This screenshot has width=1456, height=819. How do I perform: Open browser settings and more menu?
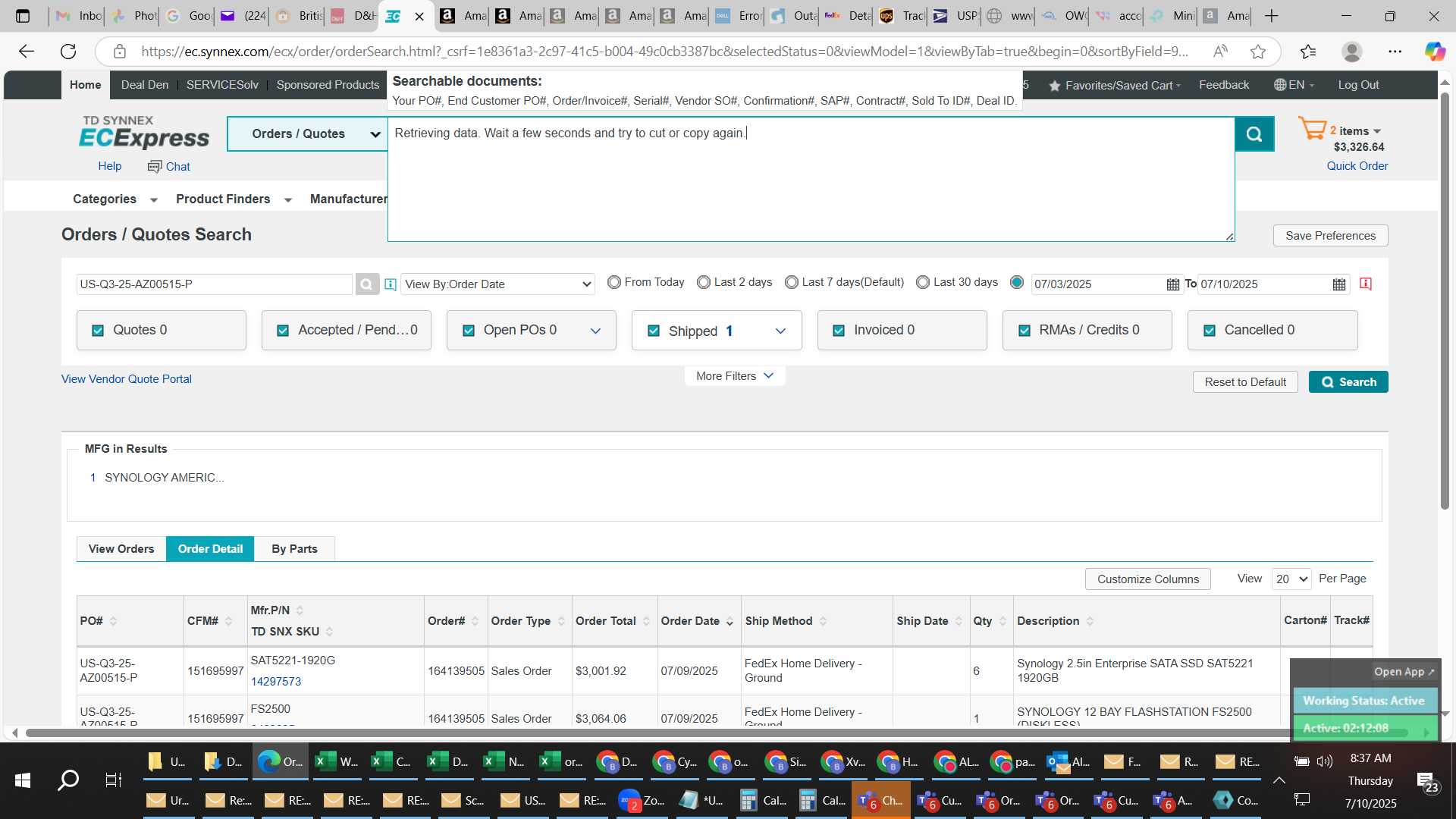[1395, 52]
